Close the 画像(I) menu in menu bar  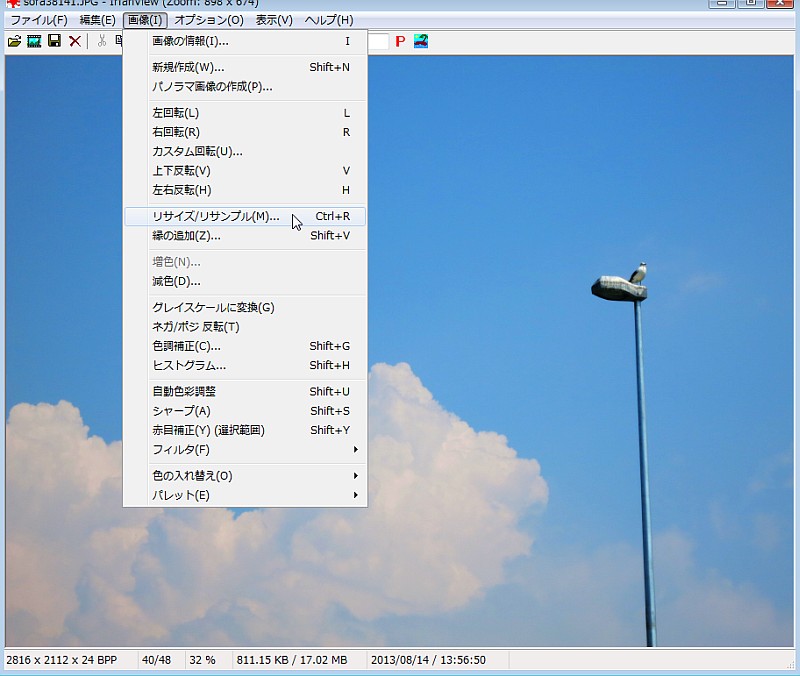click(145, 20)
